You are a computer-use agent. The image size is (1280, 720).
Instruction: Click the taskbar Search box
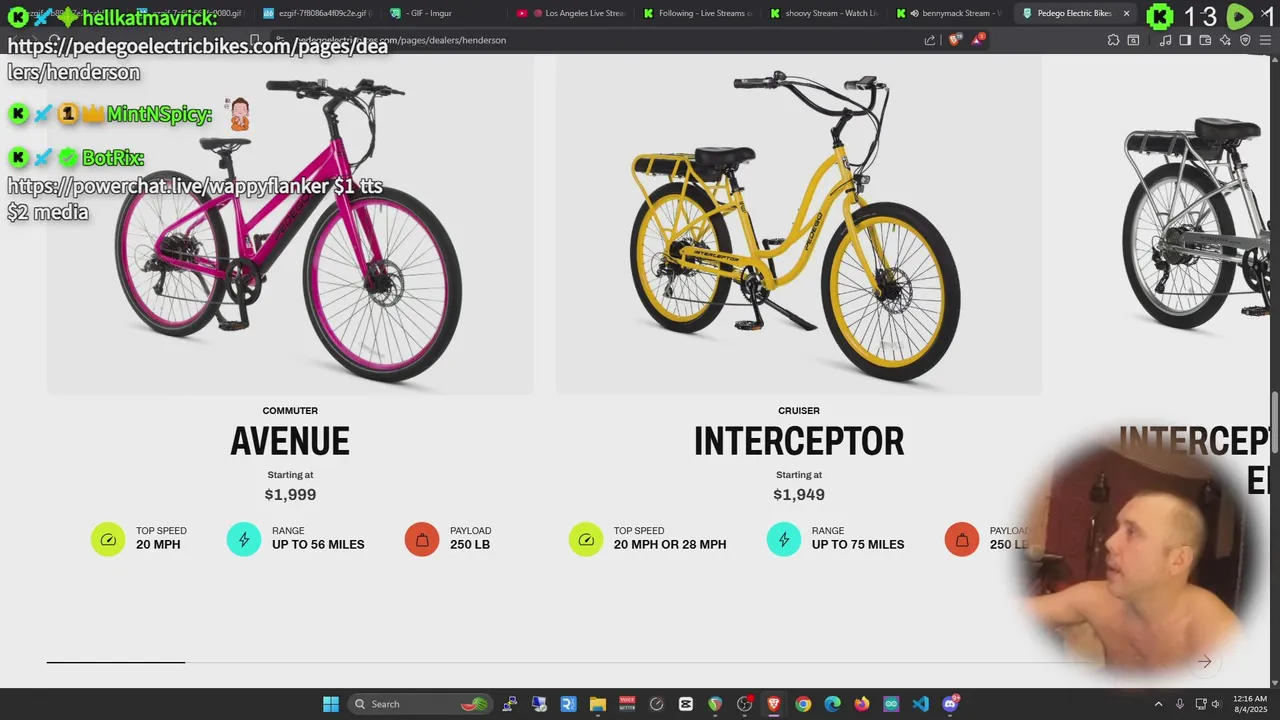coord(420,704)
